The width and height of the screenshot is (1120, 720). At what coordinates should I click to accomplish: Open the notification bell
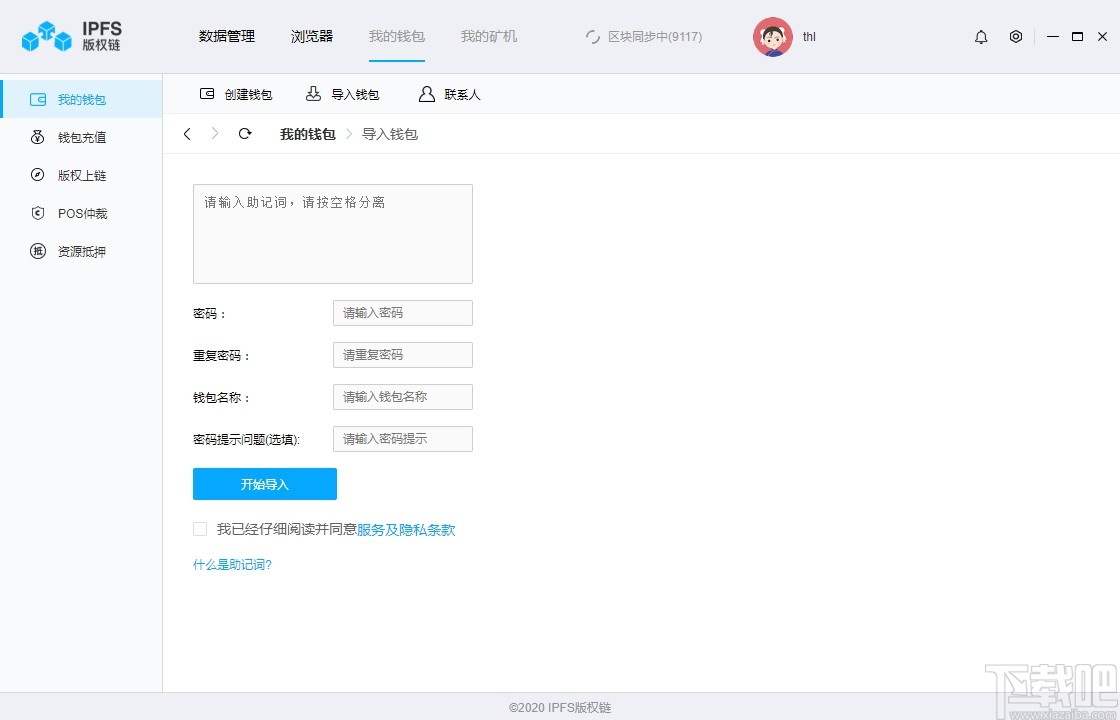click(x=981, y=36)
